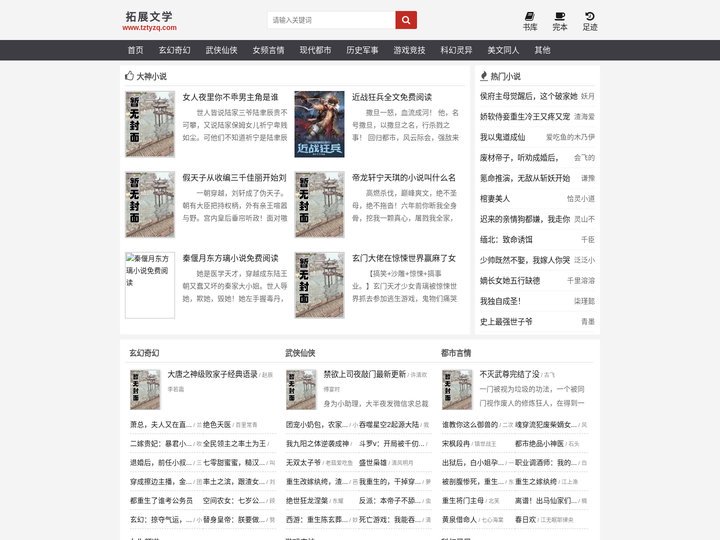Click broken cover image of 秦偃月东方璃
The width and height of the screenshot is (720, 540).
(x=150, y=285)
